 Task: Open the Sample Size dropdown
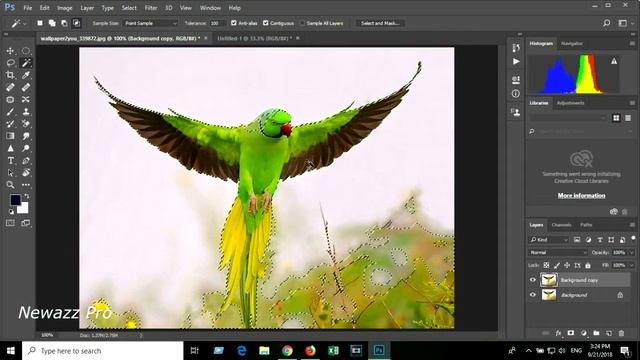click(150, 23)
